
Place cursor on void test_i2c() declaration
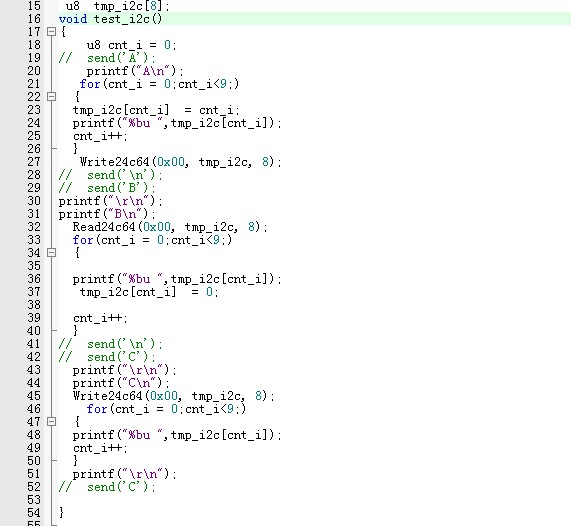tap(110, 19)
